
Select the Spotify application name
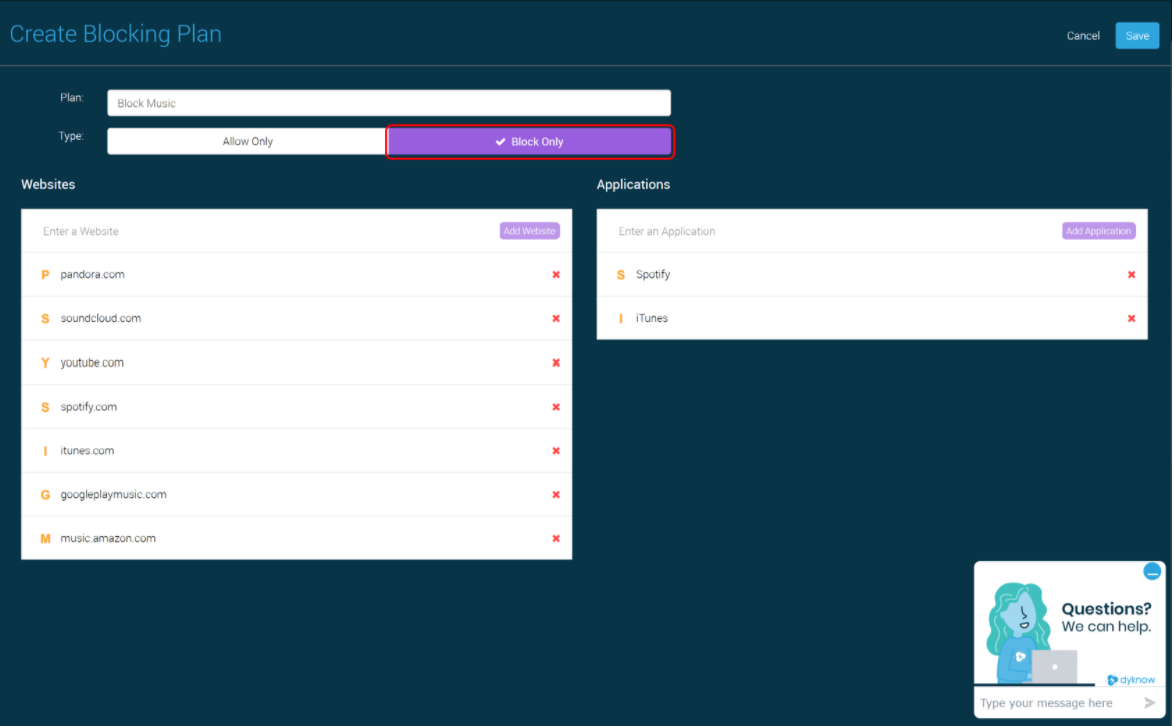point(653,275)
